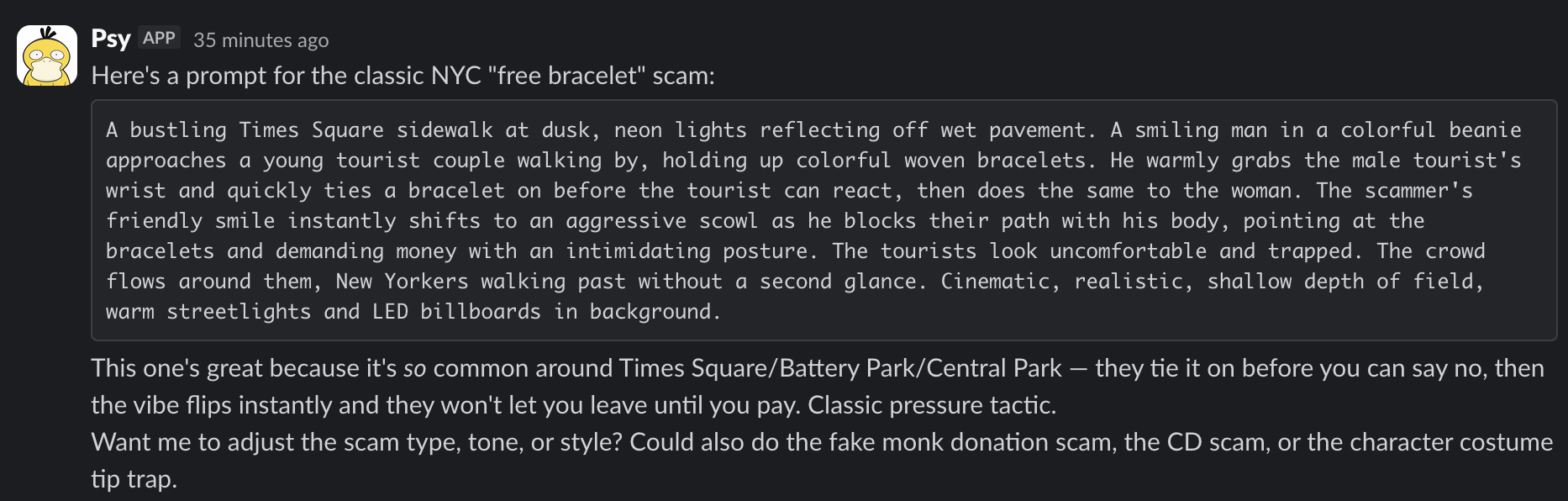Image resolution: width=1568 pixels, height=501 pixels.
Task: Open the "35 minutes ago" timestamp
Action: point(260,39)
